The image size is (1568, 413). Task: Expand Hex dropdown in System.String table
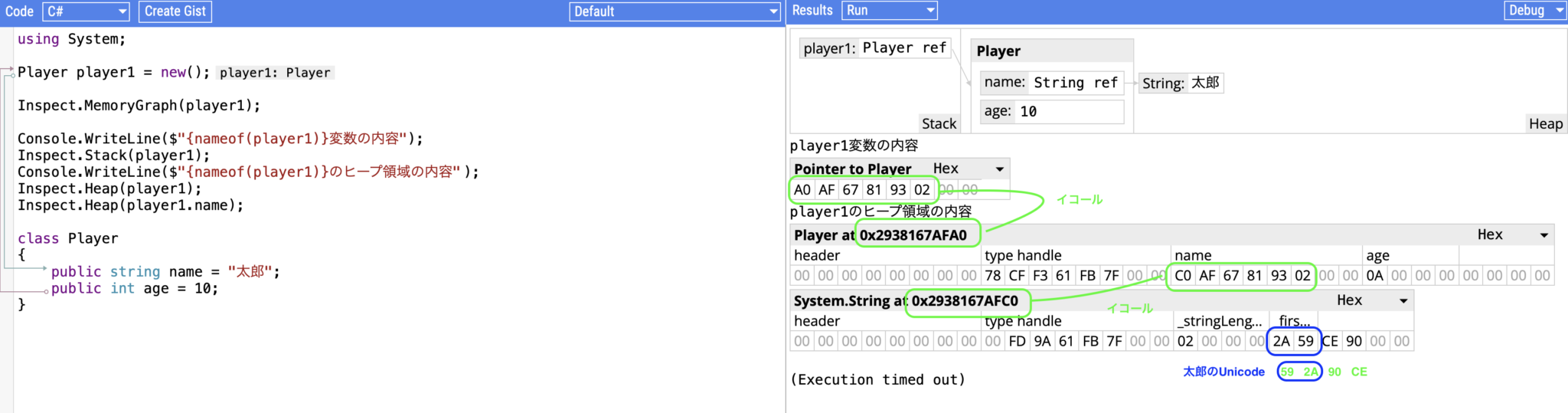pos(1371,300)
